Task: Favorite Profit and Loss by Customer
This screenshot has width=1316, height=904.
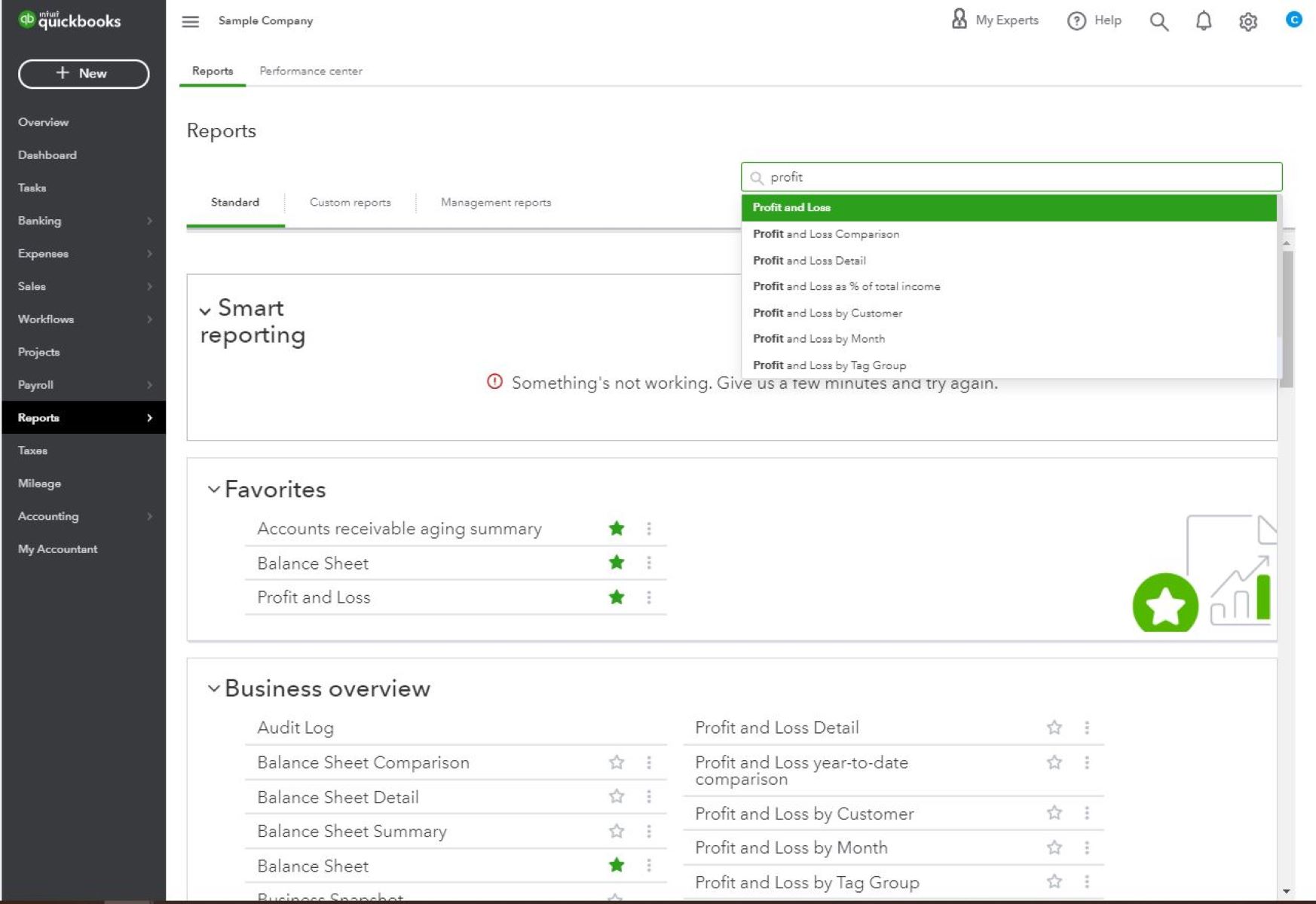Action: (1053, 814)
